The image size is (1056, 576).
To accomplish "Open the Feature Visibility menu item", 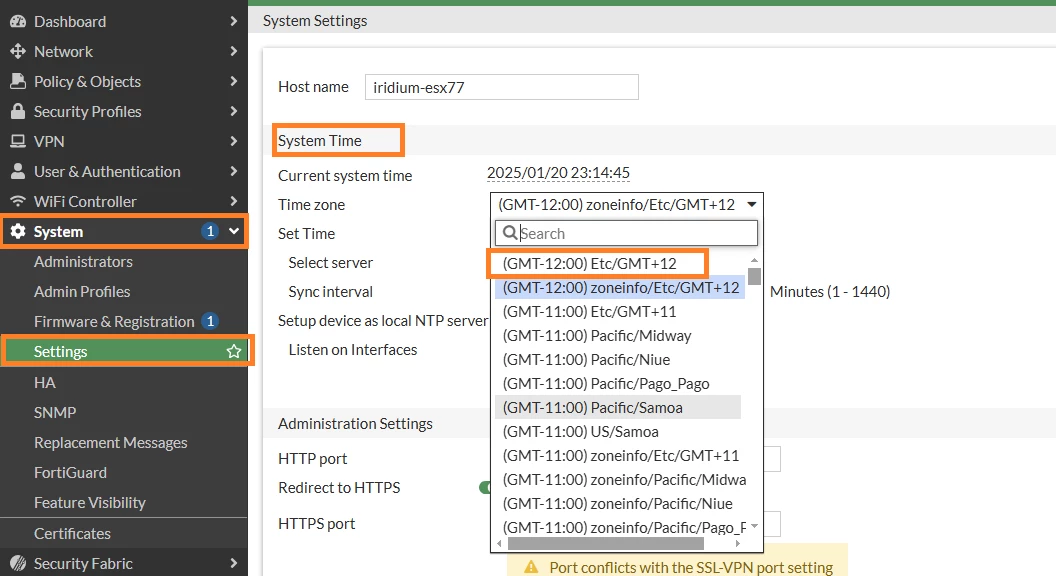I will tap(90, 503).
